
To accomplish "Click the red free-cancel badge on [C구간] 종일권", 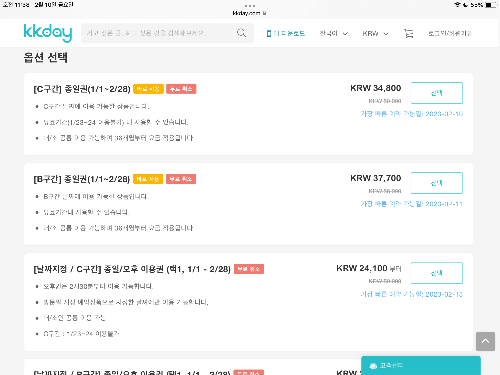I will pyautogui.click(x=181, y=89).
